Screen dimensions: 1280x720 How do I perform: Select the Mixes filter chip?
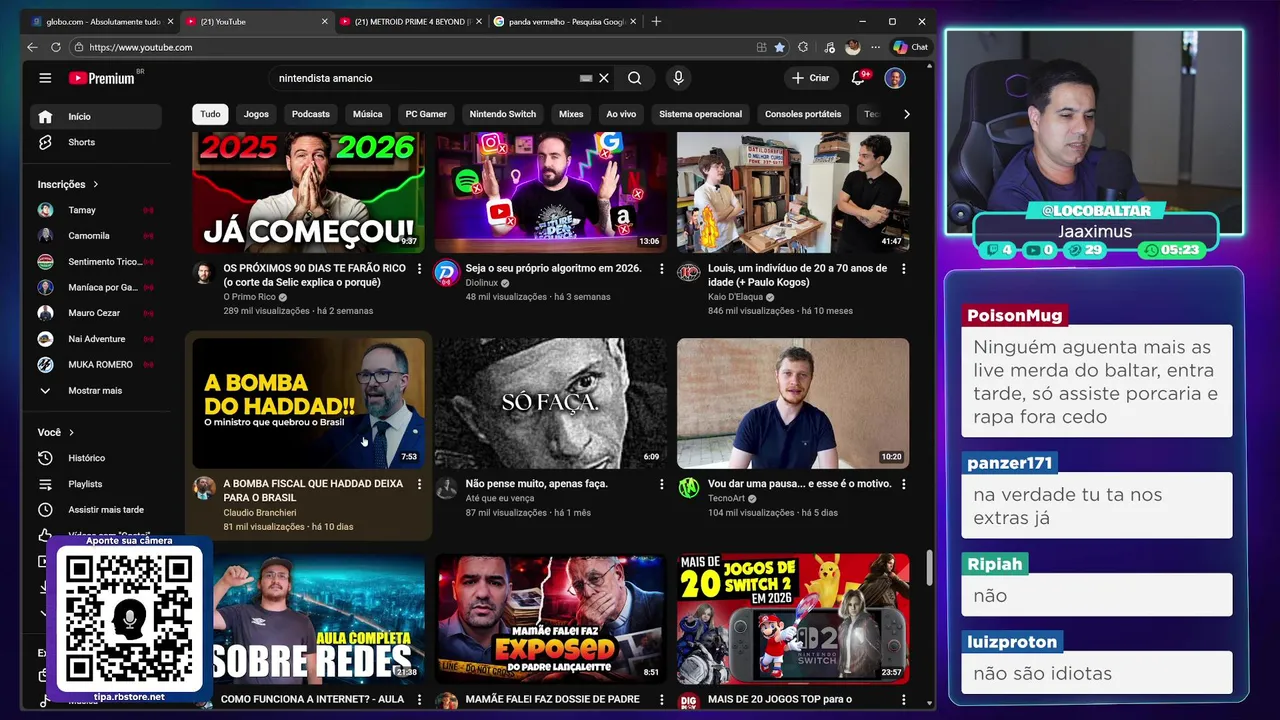pos(571,114)
